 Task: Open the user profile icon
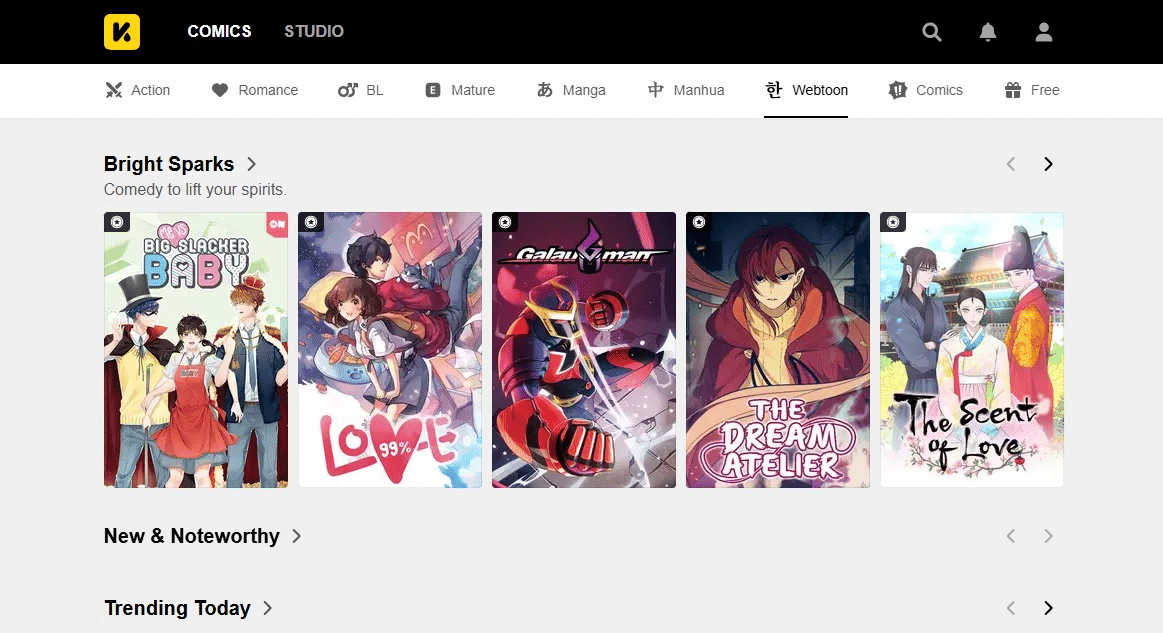(x=1043, y=32)
